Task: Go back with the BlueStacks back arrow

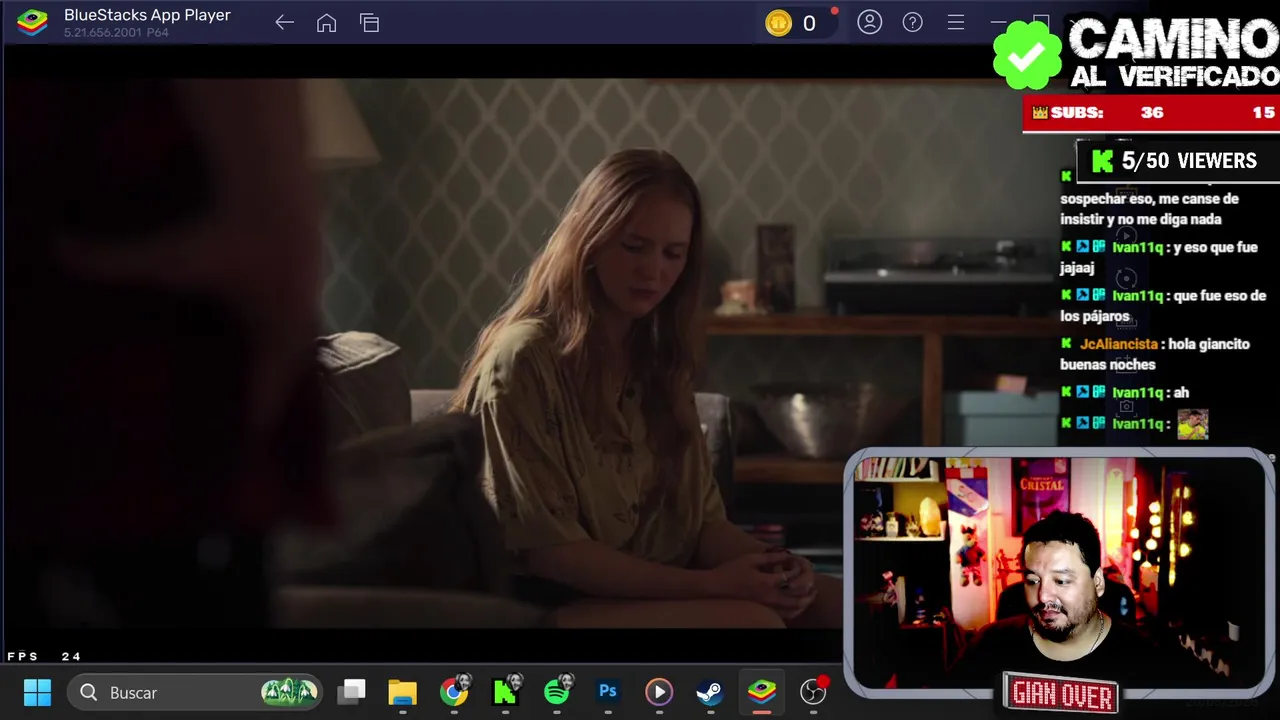Action: tap(284, 22)
